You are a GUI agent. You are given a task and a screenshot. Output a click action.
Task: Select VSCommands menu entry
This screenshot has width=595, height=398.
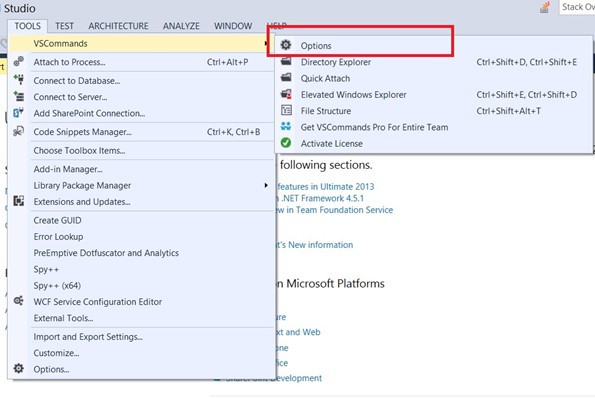pyautogui.click(x=140, y=44)
